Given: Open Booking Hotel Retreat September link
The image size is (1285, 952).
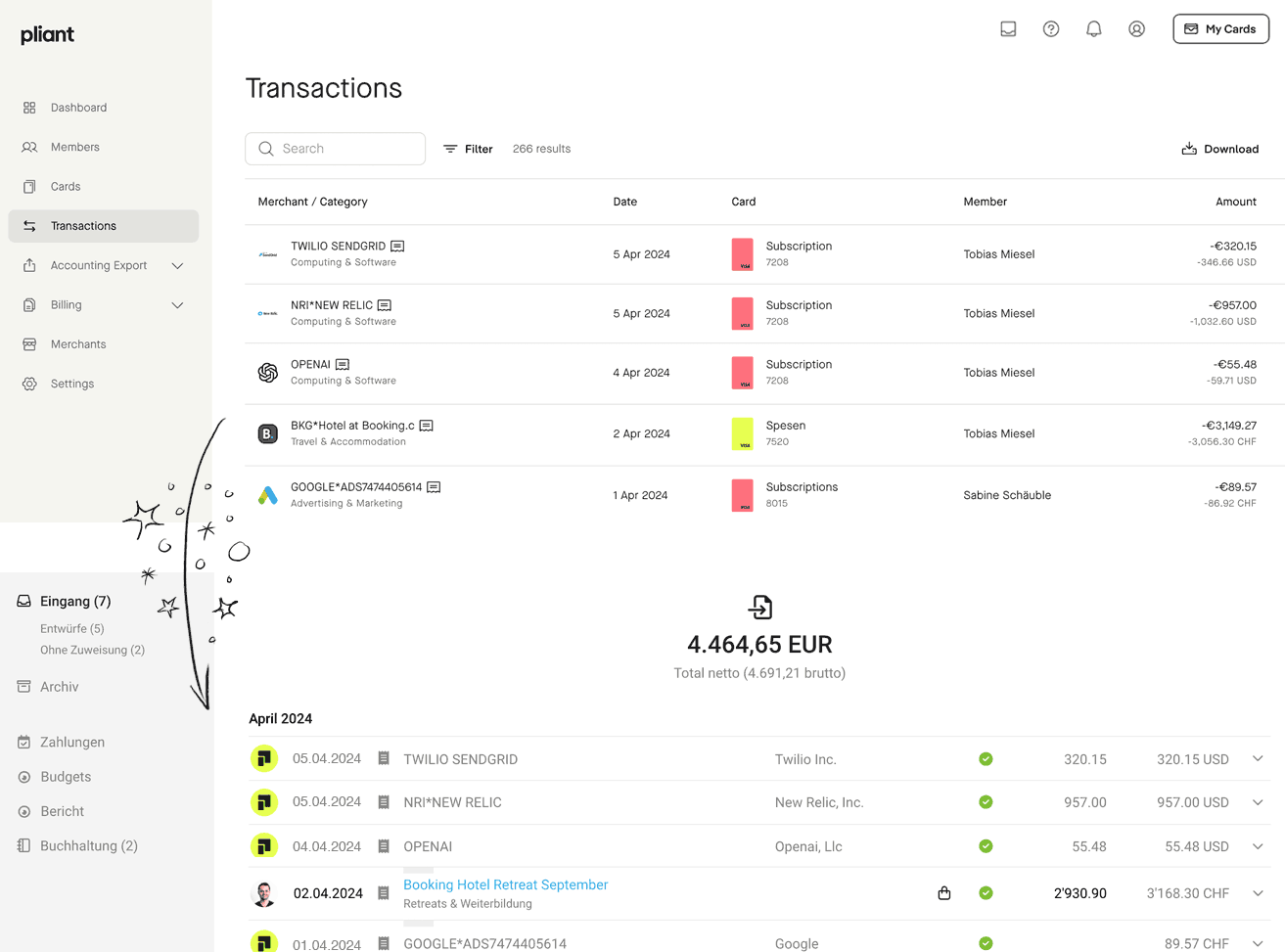Looking at the screenshot, I should coord(506,884).
